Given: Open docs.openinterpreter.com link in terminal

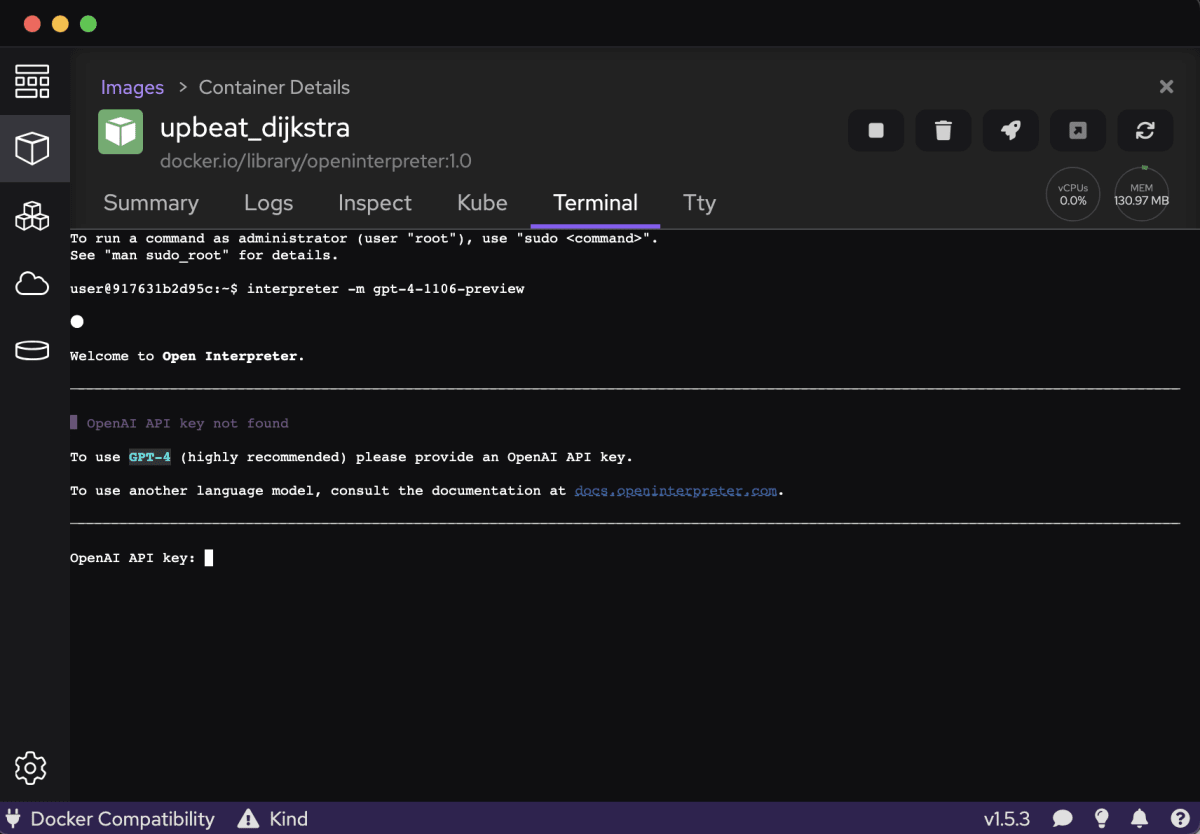Looking at the screenshot, I should pos(676,491).
